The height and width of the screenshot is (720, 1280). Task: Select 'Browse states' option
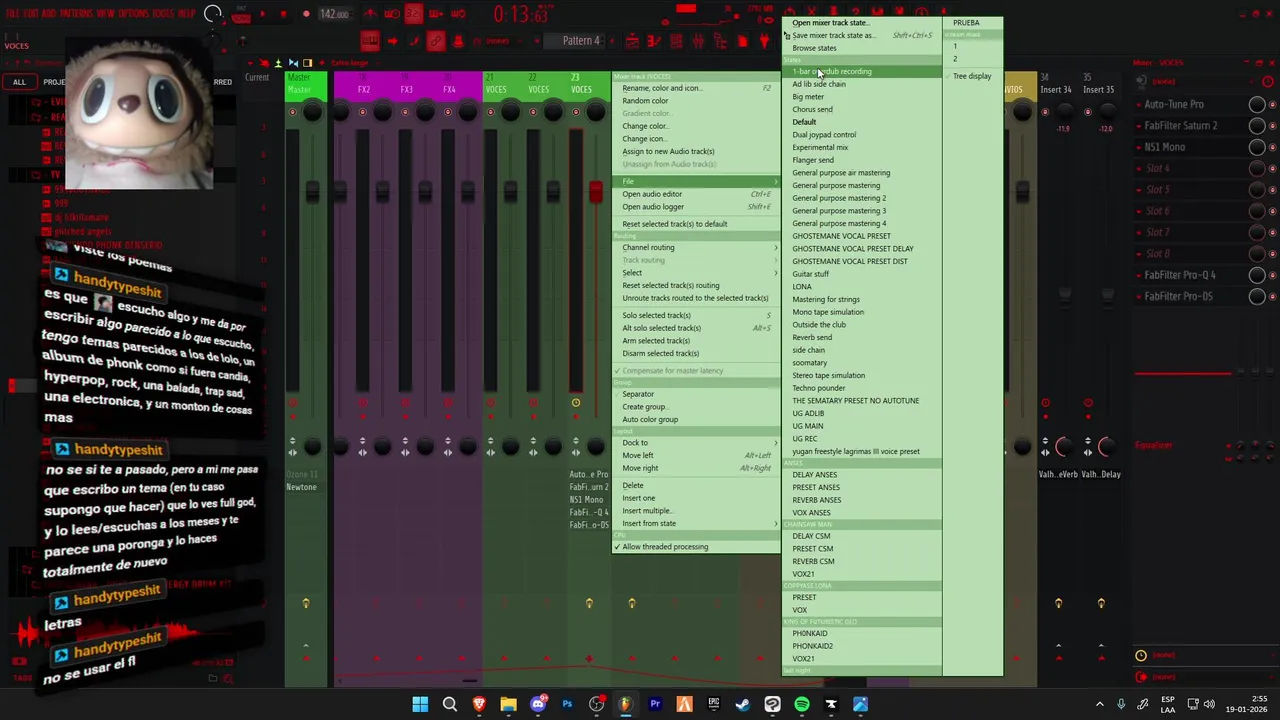click(861, 48)
